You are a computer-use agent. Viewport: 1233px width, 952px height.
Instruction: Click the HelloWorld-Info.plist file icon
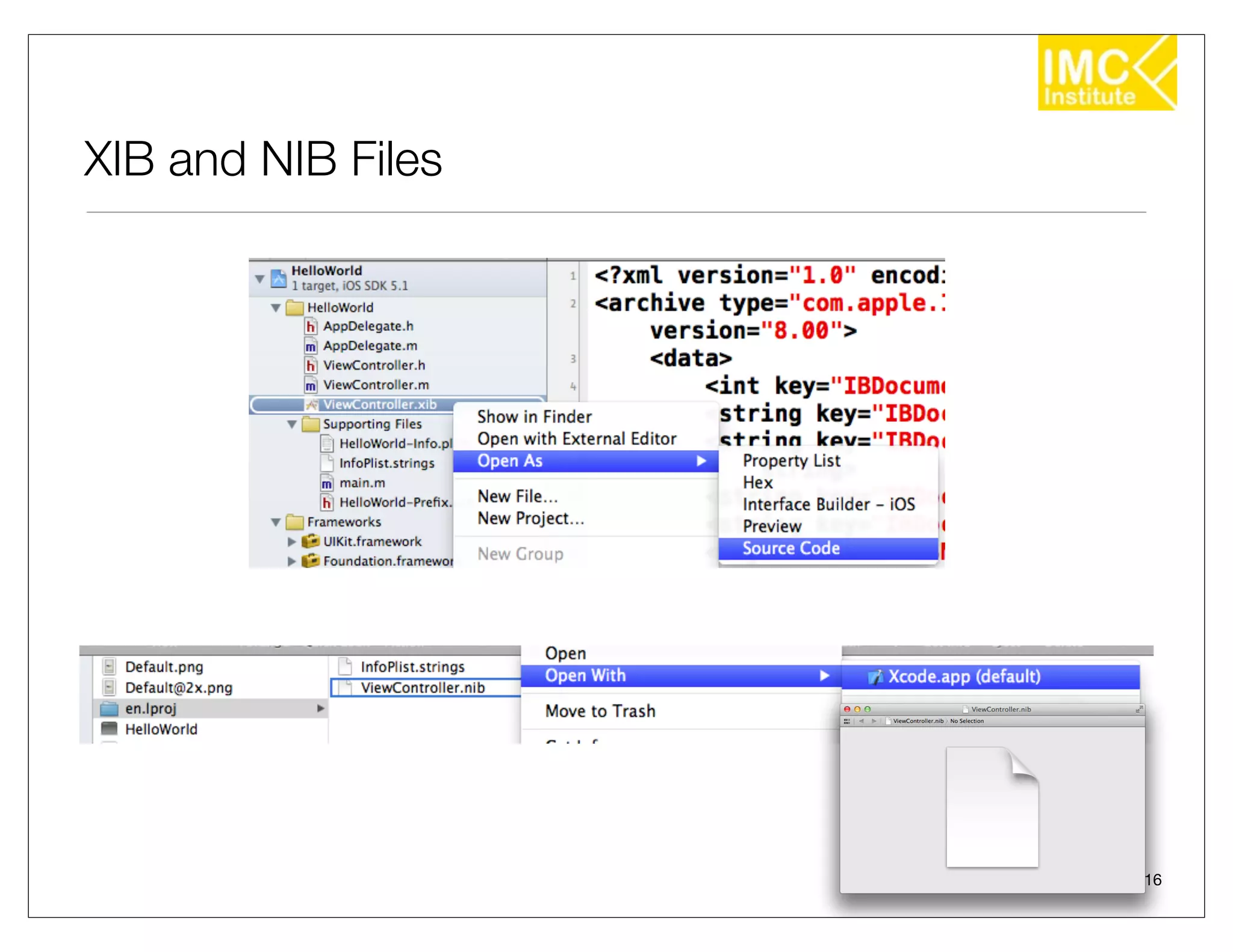(x=327, y=444)
